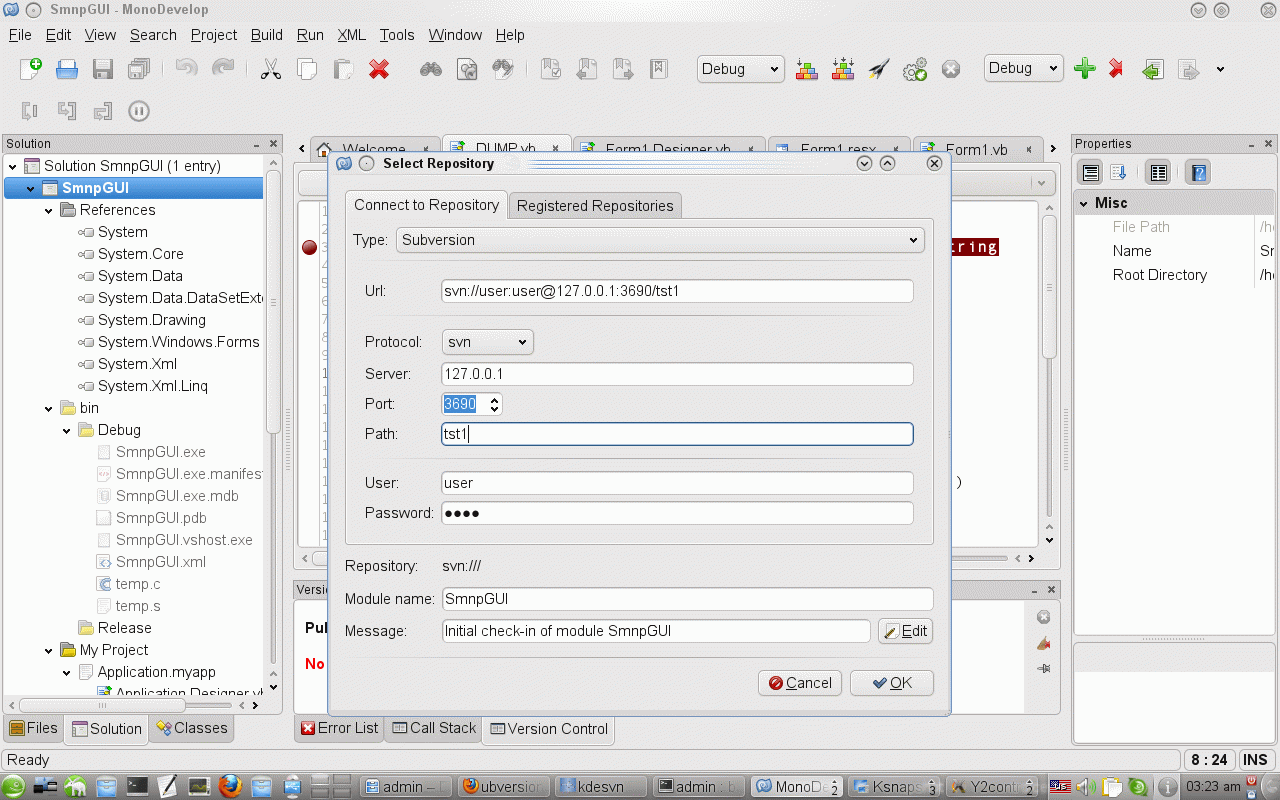Screen dimensions: 1280x800
Task: Click the red X Delete toolbar icon
Action: [379, 69]
